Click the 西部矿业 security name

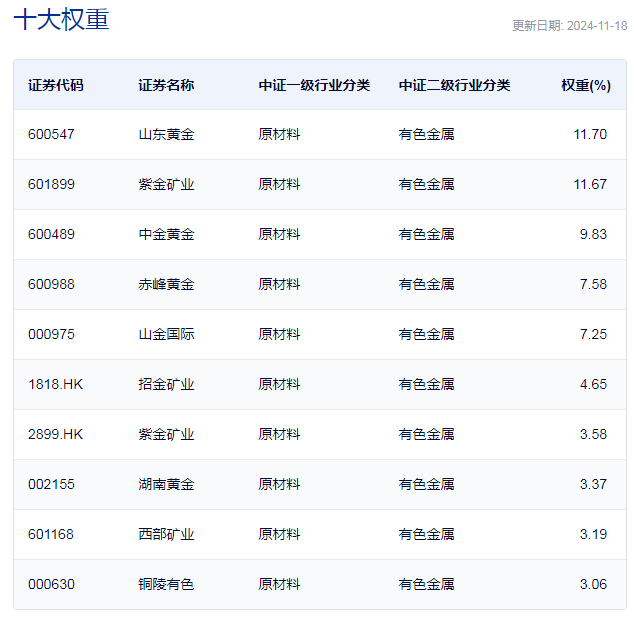point(166,534)
